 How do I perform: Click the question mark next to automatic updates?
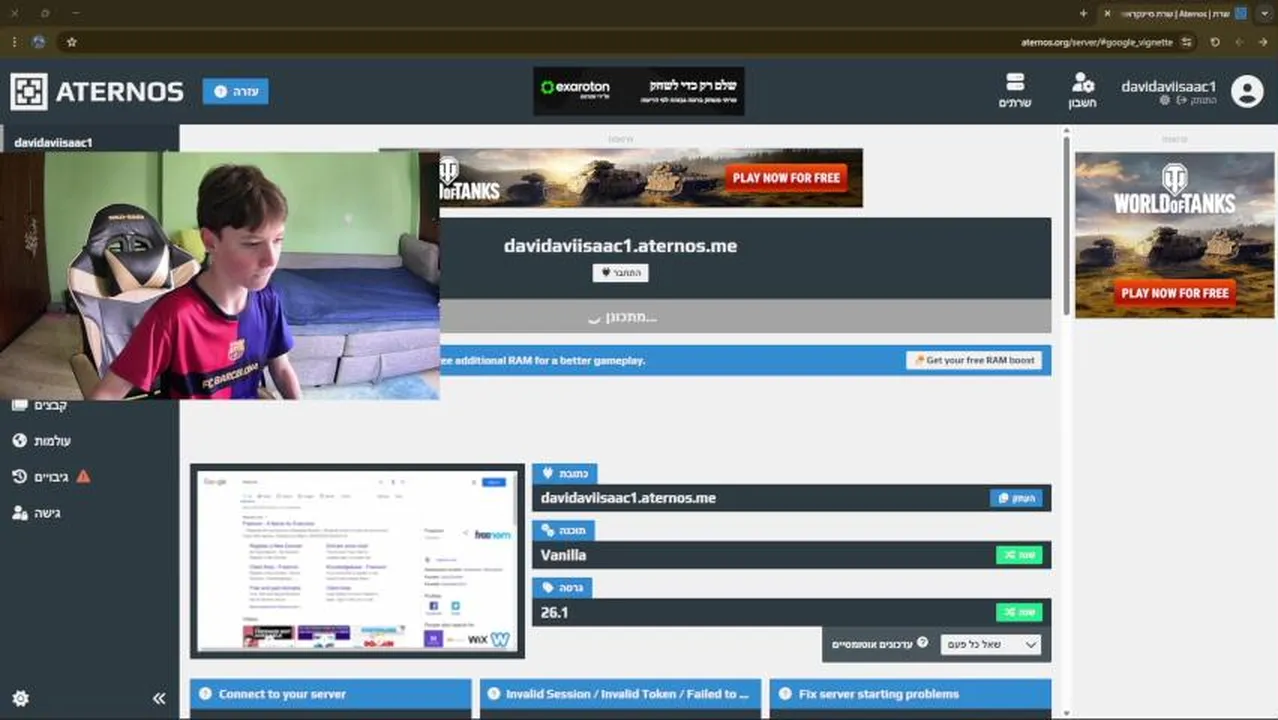point(923,643)
